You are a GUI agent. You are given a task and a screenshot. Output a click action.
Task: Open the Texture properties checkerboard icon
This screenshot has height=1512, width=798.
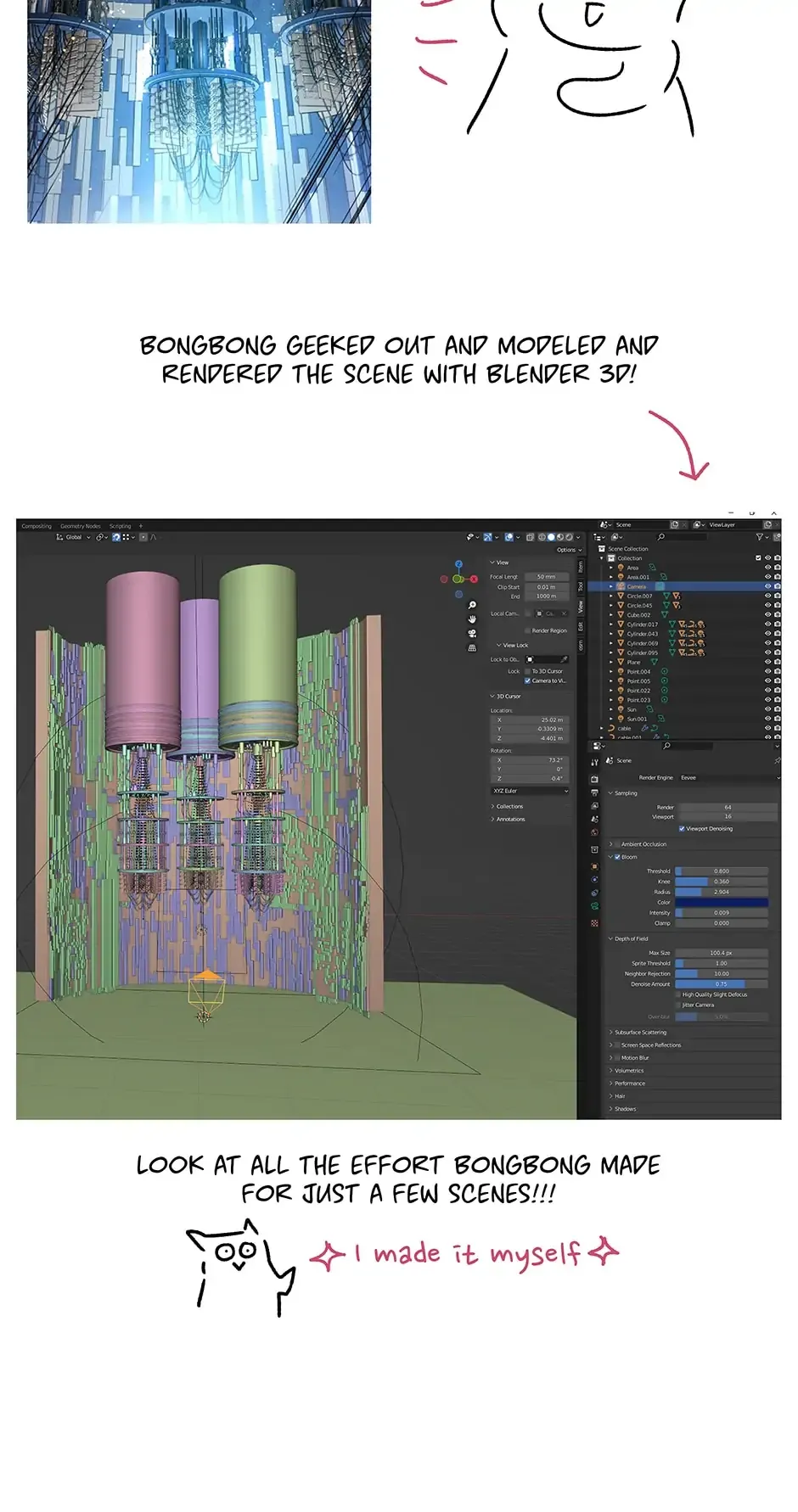pyautogui.click(x=594, y=922)
